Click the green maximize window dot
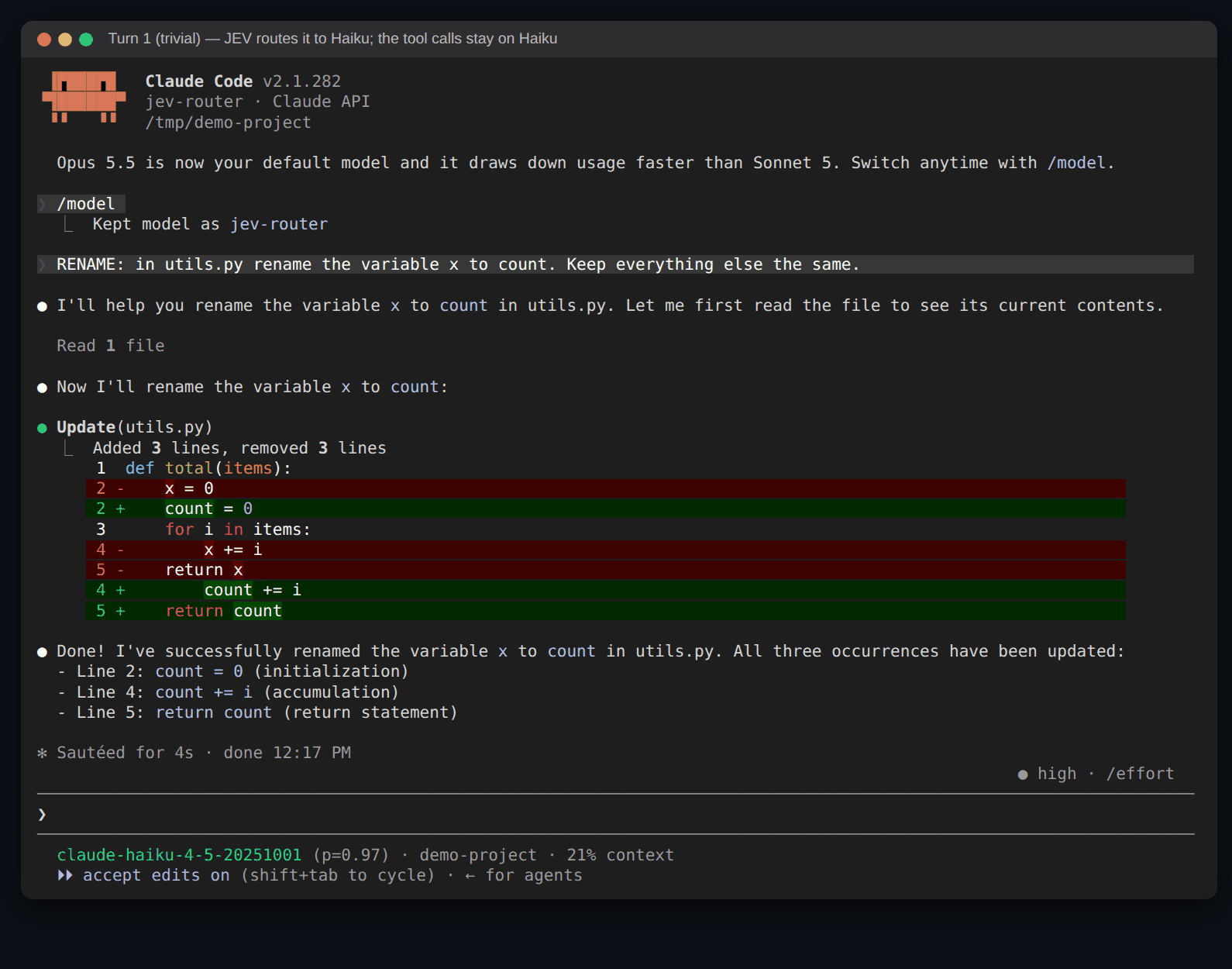The width and height of the screenshot is (1232, 969). pos(86,40)
